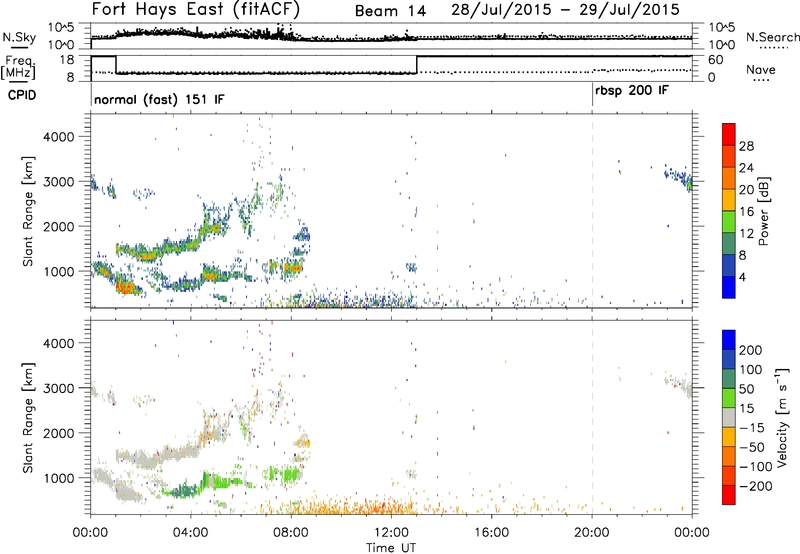
Task: Click the '10^5' label on left noise axis
Action: point(61,27)
